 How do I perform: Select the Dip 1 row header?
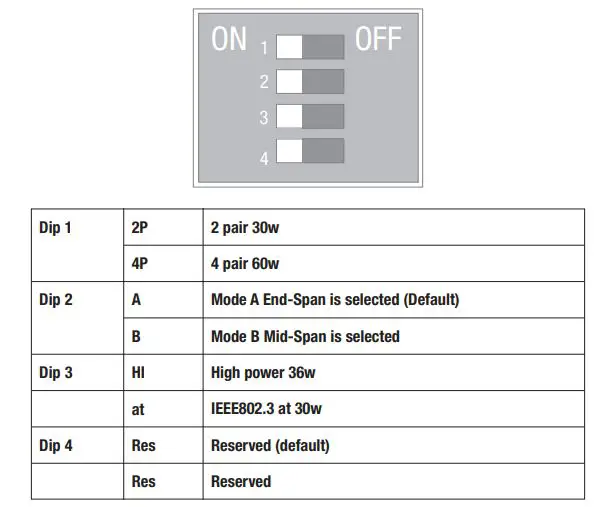(56, 227)
